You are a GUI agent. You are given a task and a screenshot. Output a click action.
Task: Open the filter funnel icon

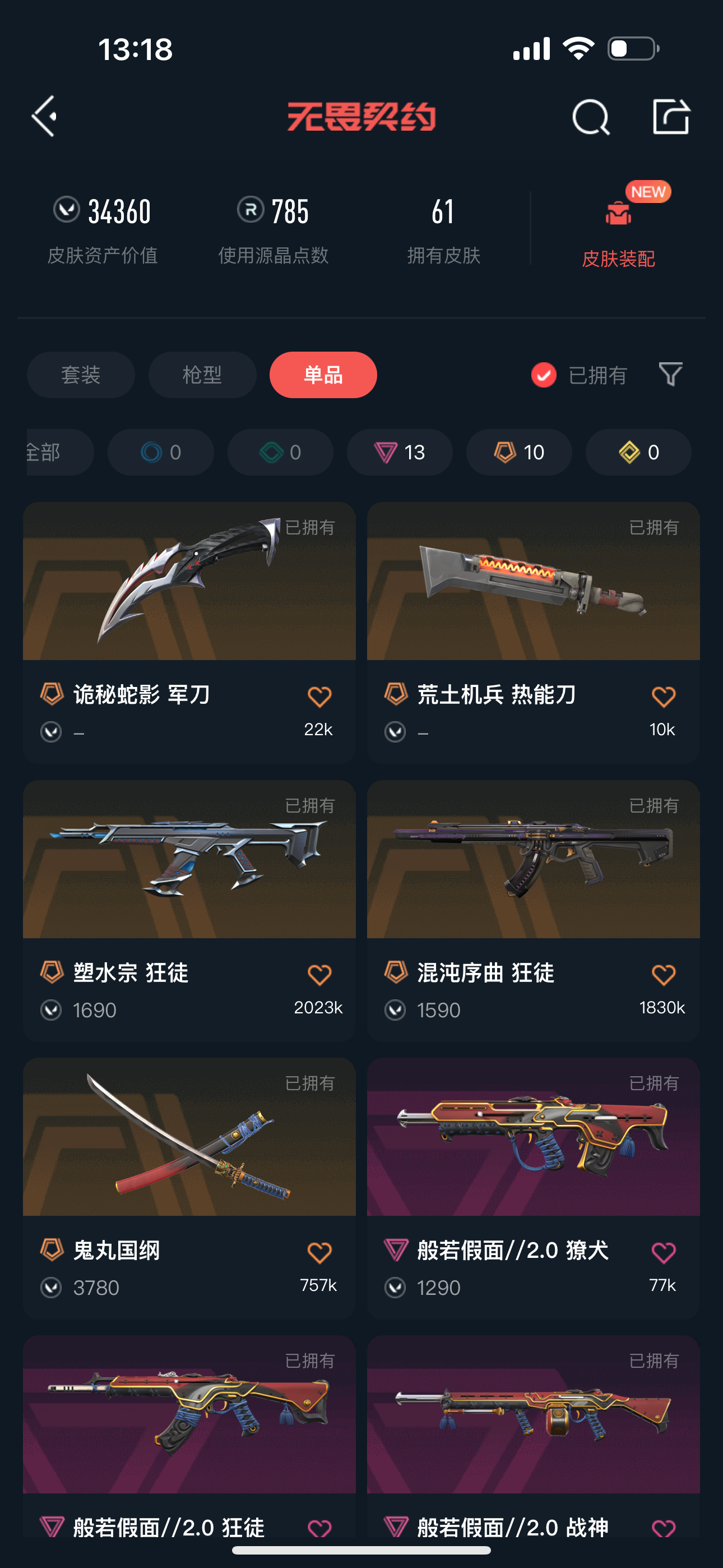click(x=671, y=375)
